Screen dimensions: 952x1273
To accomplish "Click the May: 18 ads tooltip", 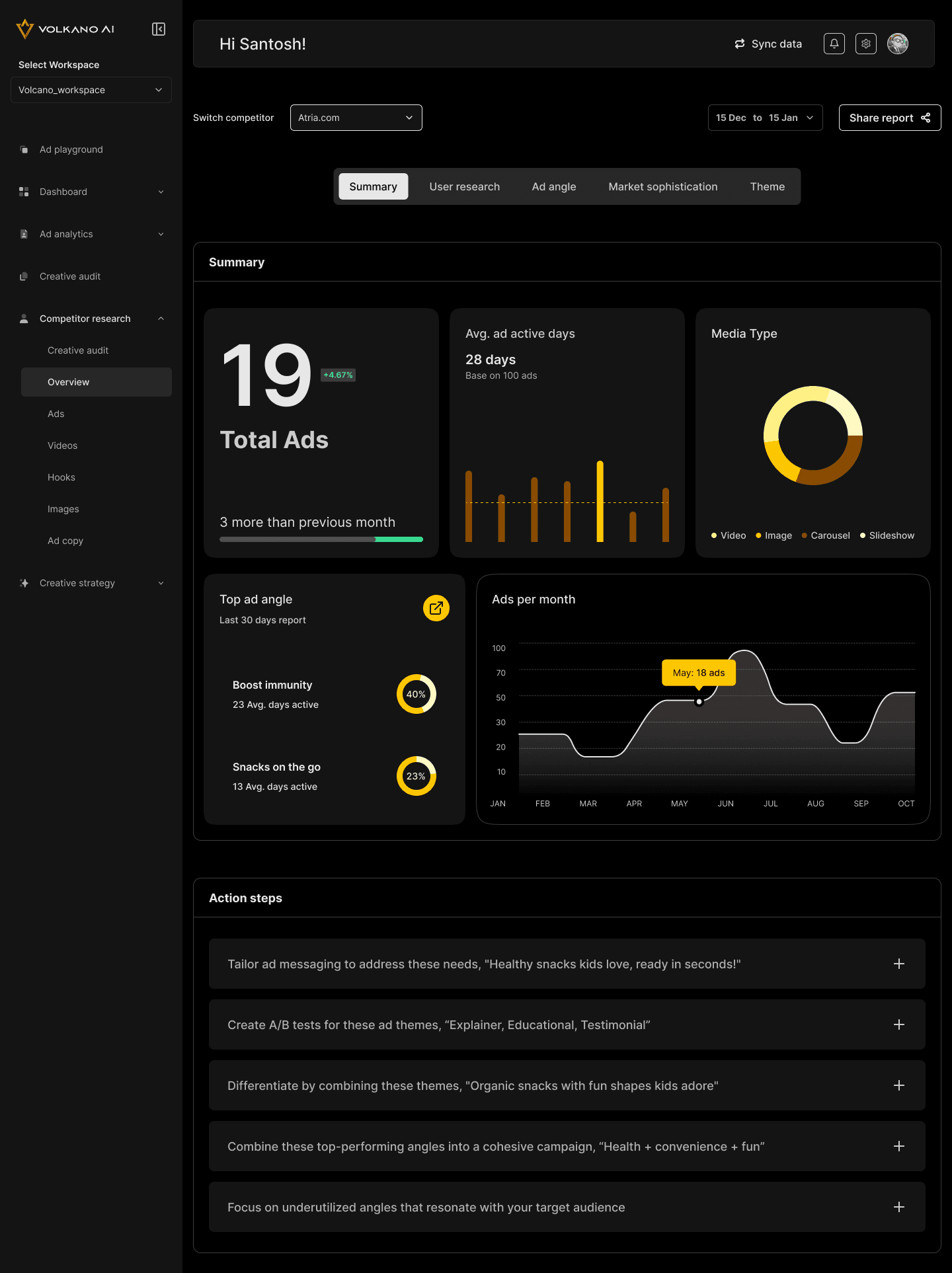I will [x=699, y=673].
